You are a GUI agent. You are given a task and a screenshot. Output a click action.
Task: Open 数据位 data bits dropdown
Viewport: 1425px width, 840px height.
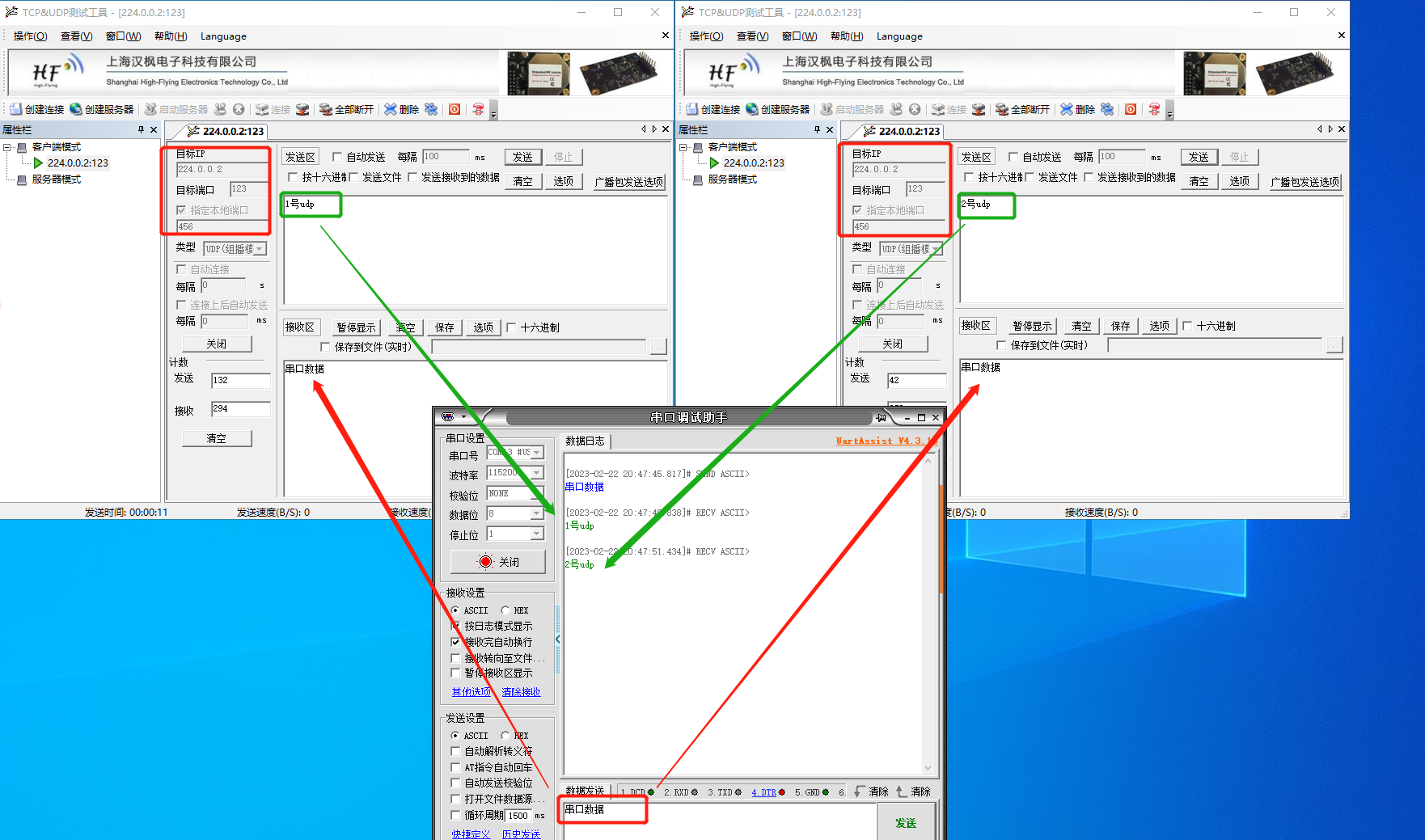click(x=537, y=514)
